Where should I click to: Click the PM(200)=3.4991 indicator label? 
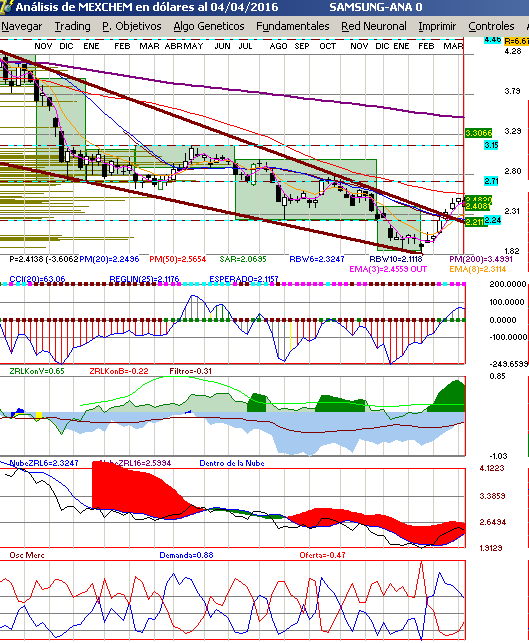[481, 259]
